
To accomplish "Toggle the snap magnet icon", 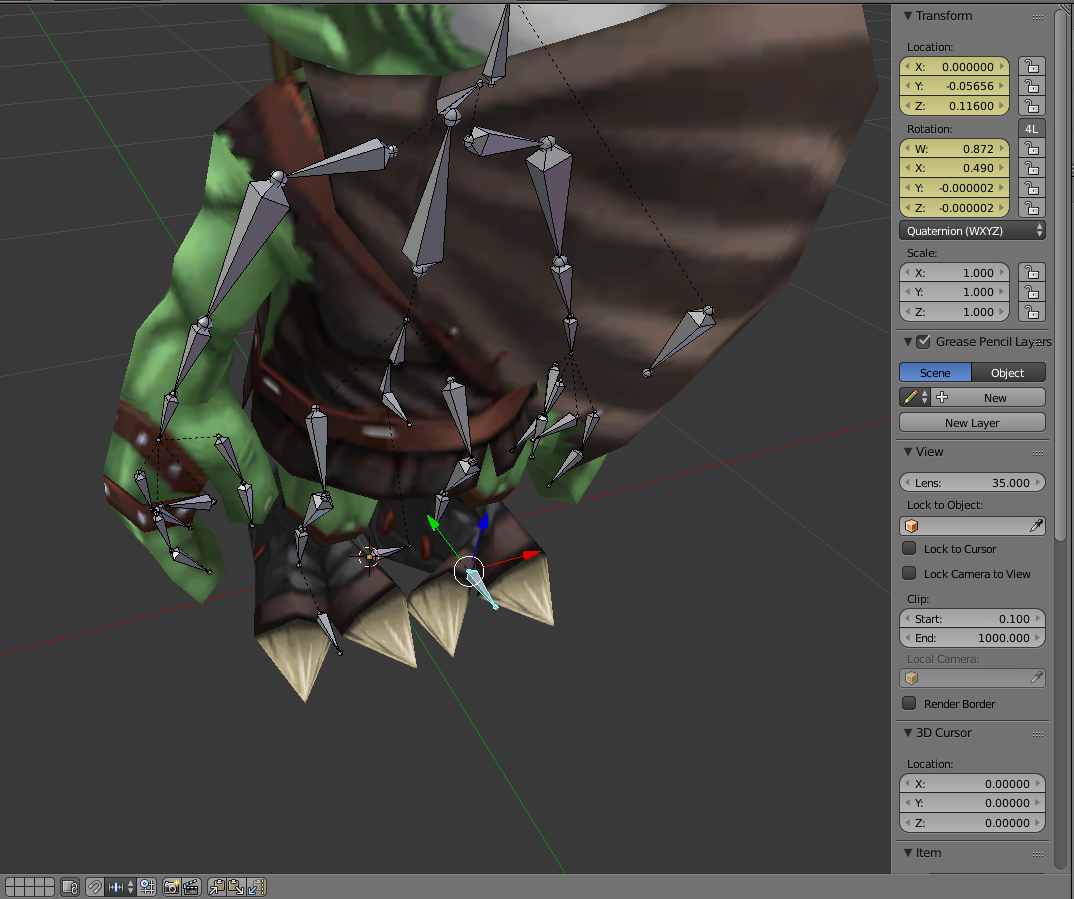I will [95, 887].
